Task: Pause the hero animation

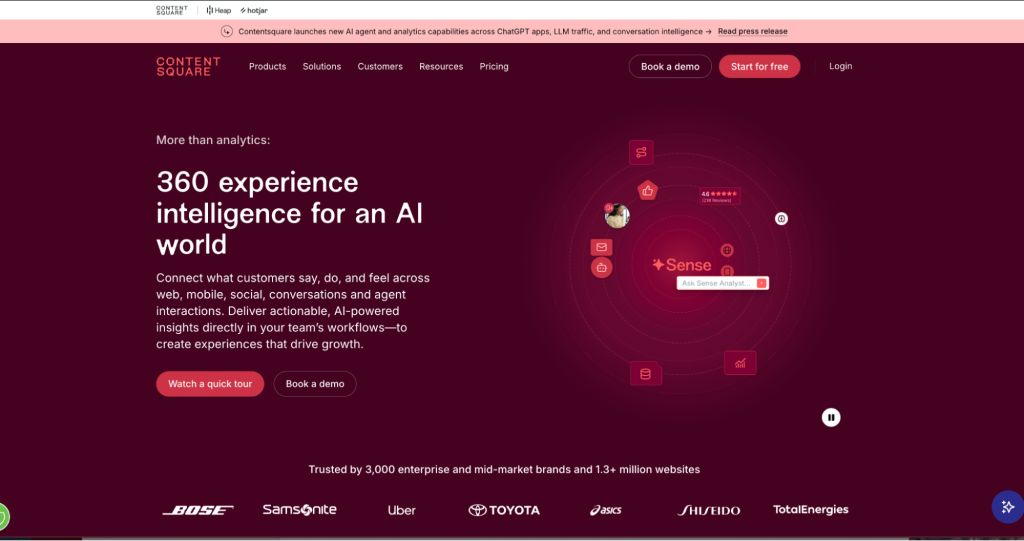Action: [x=831, y=417]
